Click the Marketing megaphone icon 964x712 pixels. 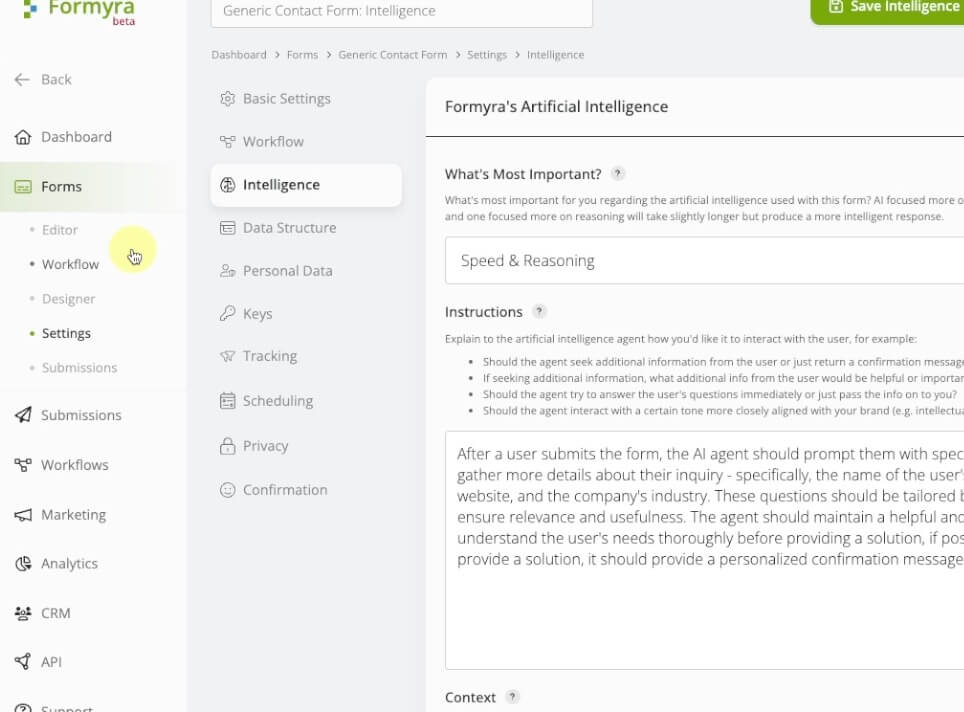click(x=23, y=515)
